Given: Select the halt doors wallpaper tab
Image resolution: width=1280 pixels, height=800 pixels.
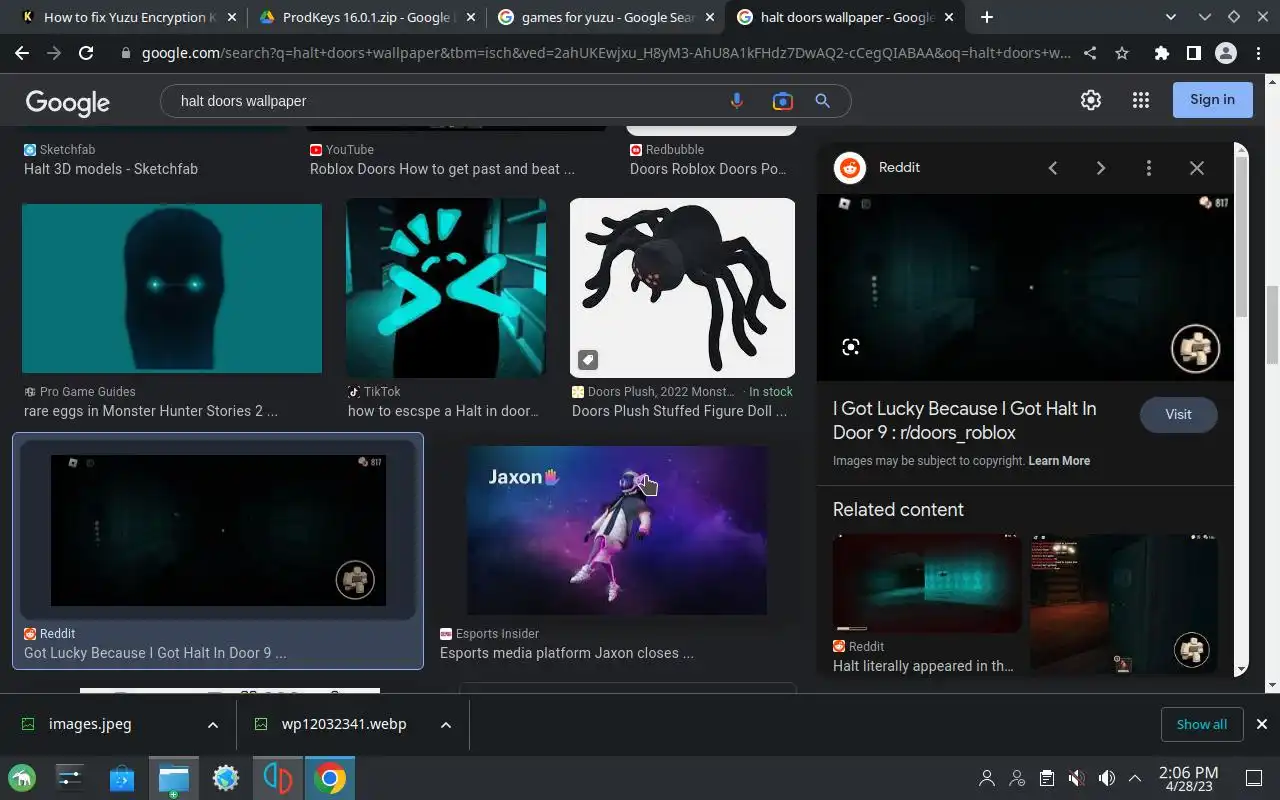Looking at the screenshot, I should [x=846, y=17].
